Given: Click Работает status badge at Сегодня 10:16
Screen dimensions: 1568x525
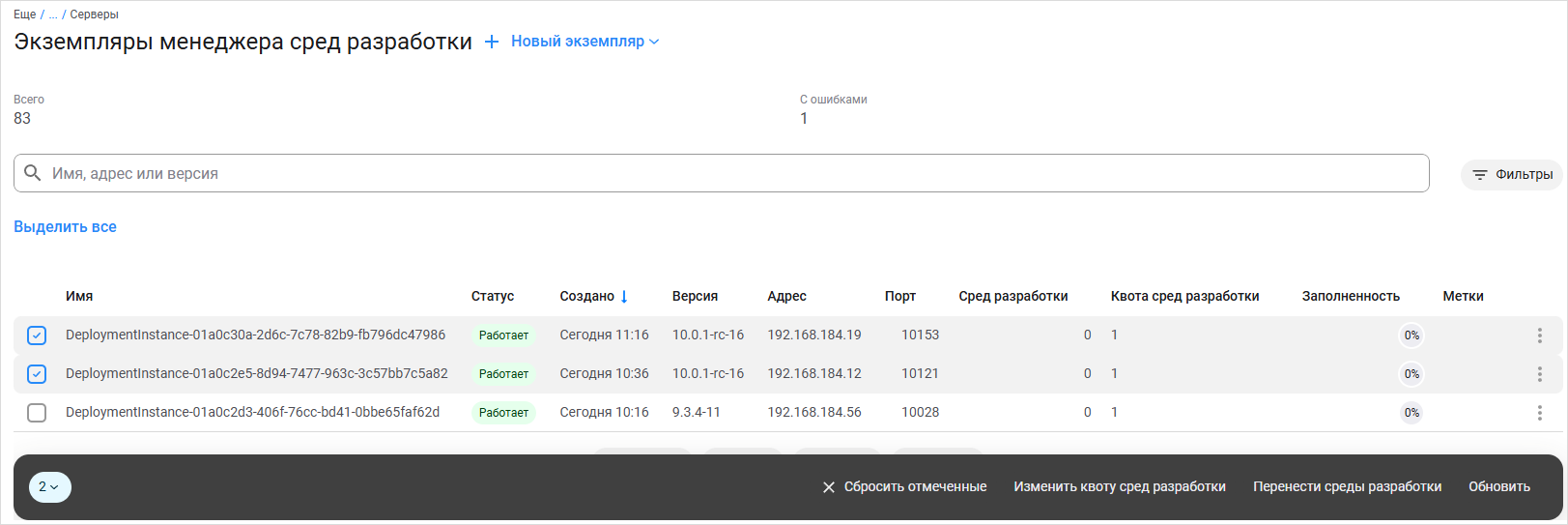Looking at the screenshot, I should (503, 413).
